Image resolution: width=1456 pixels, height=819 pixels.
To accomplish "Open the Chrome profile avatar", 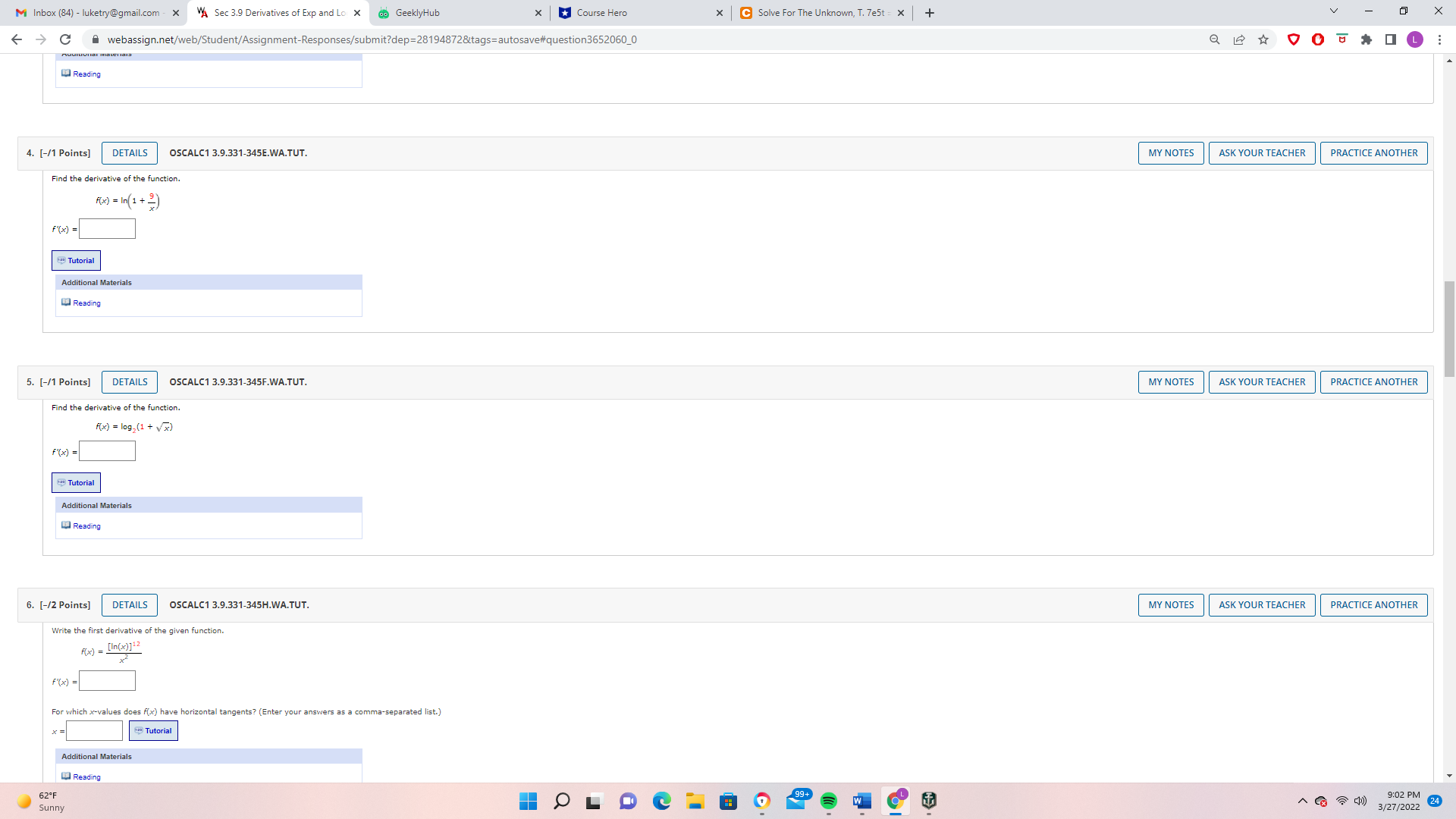I will 1415,39.
